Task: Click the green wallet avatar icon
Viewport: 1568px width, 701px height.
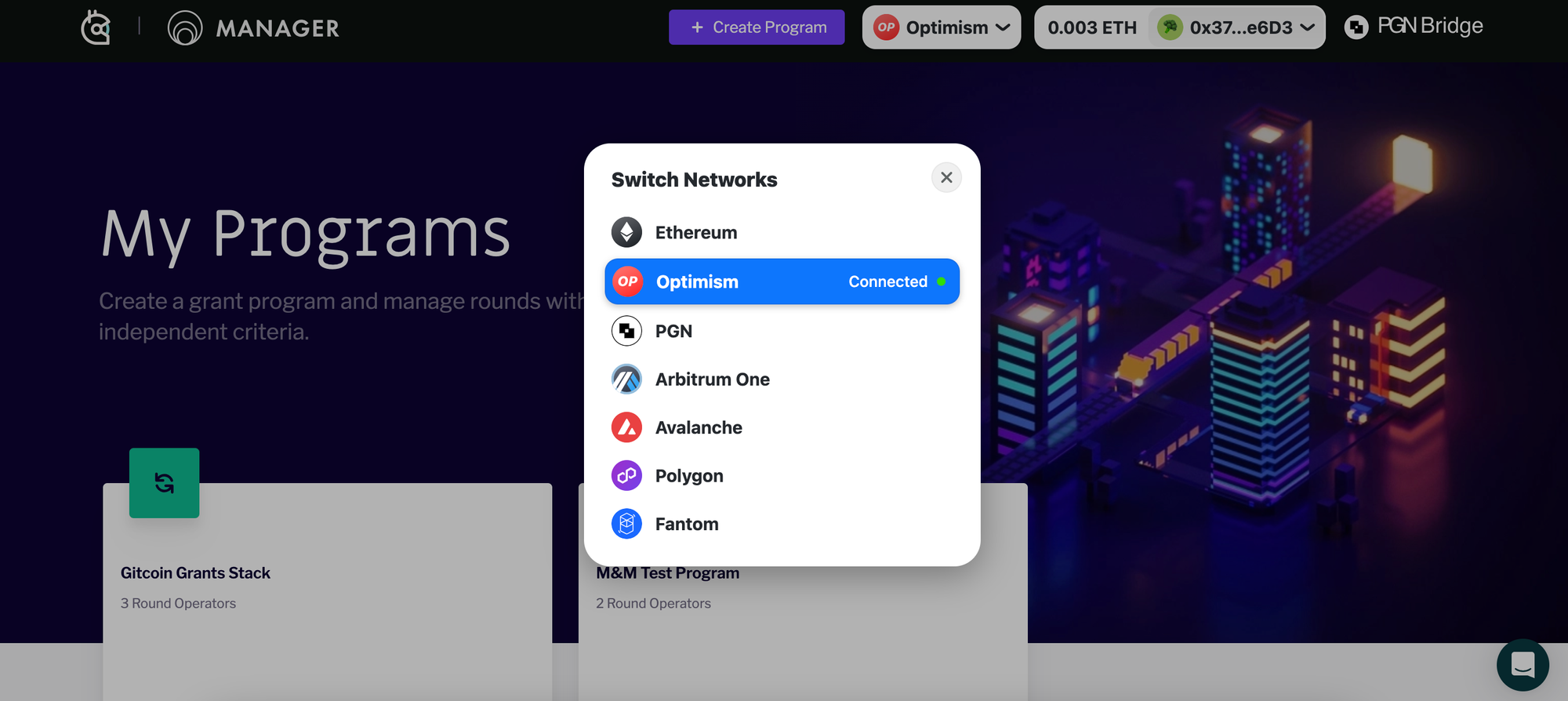Action: pyautogui.click(x=1171, y=27)
